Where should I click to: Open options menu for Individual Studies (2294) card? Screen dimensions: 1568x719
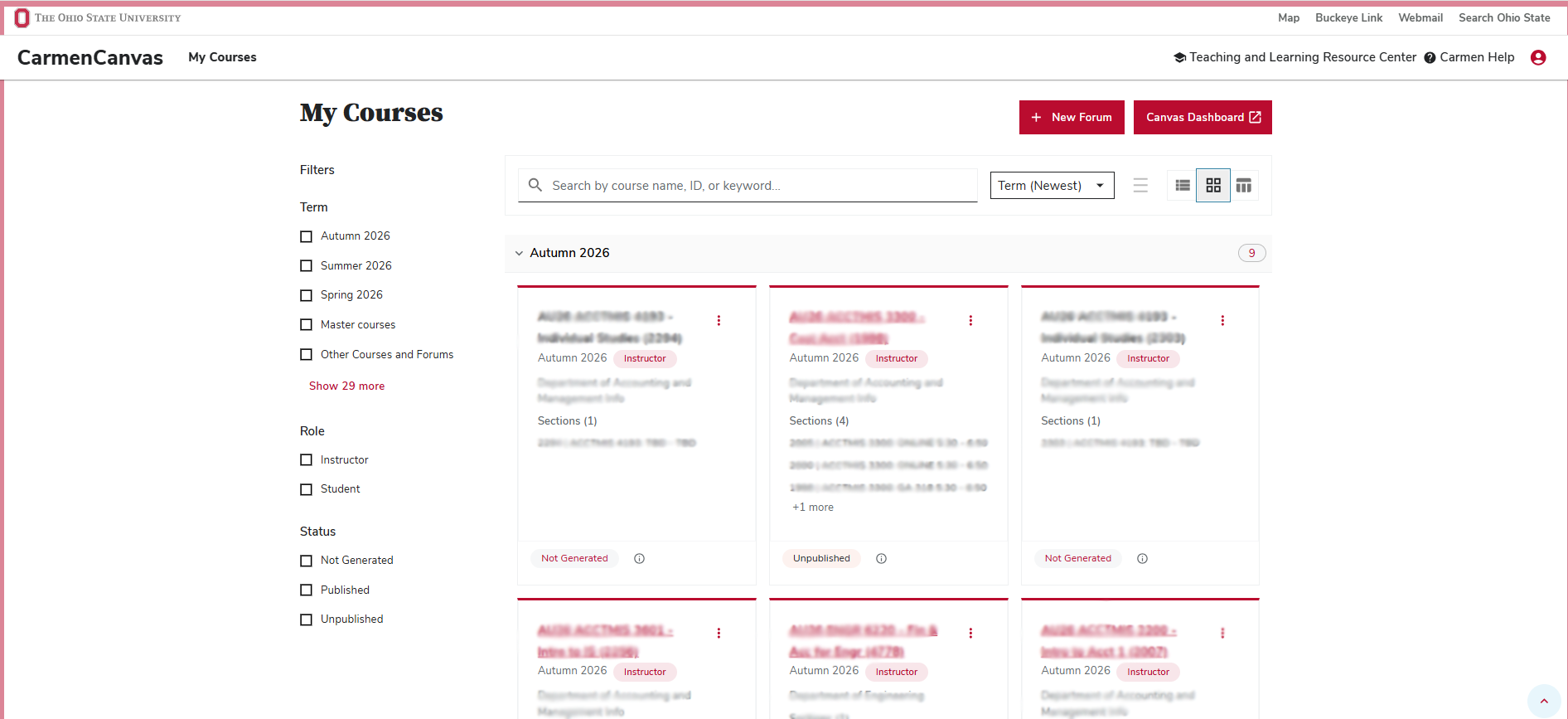tap(719, 320)
